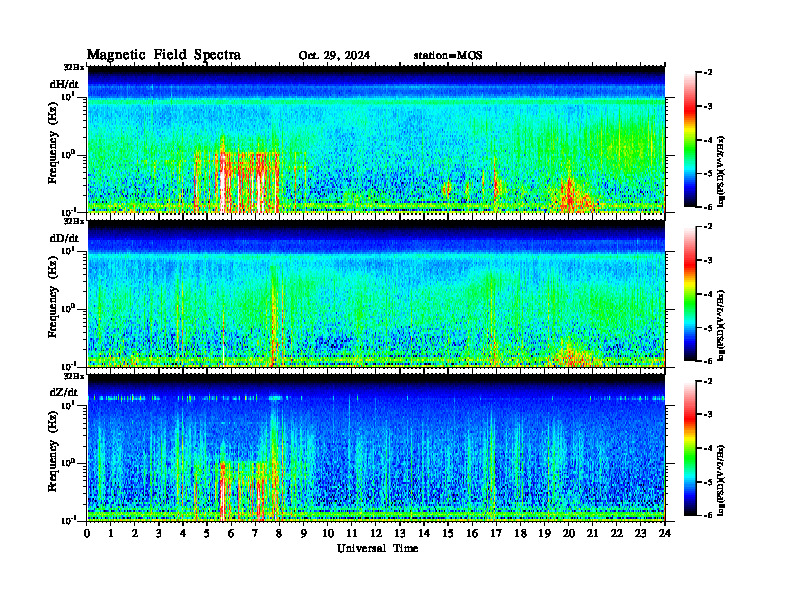Click hour 7 tick on Universal Time axis
This screenshot has width=792, height=612.
[x=255, y=534]
